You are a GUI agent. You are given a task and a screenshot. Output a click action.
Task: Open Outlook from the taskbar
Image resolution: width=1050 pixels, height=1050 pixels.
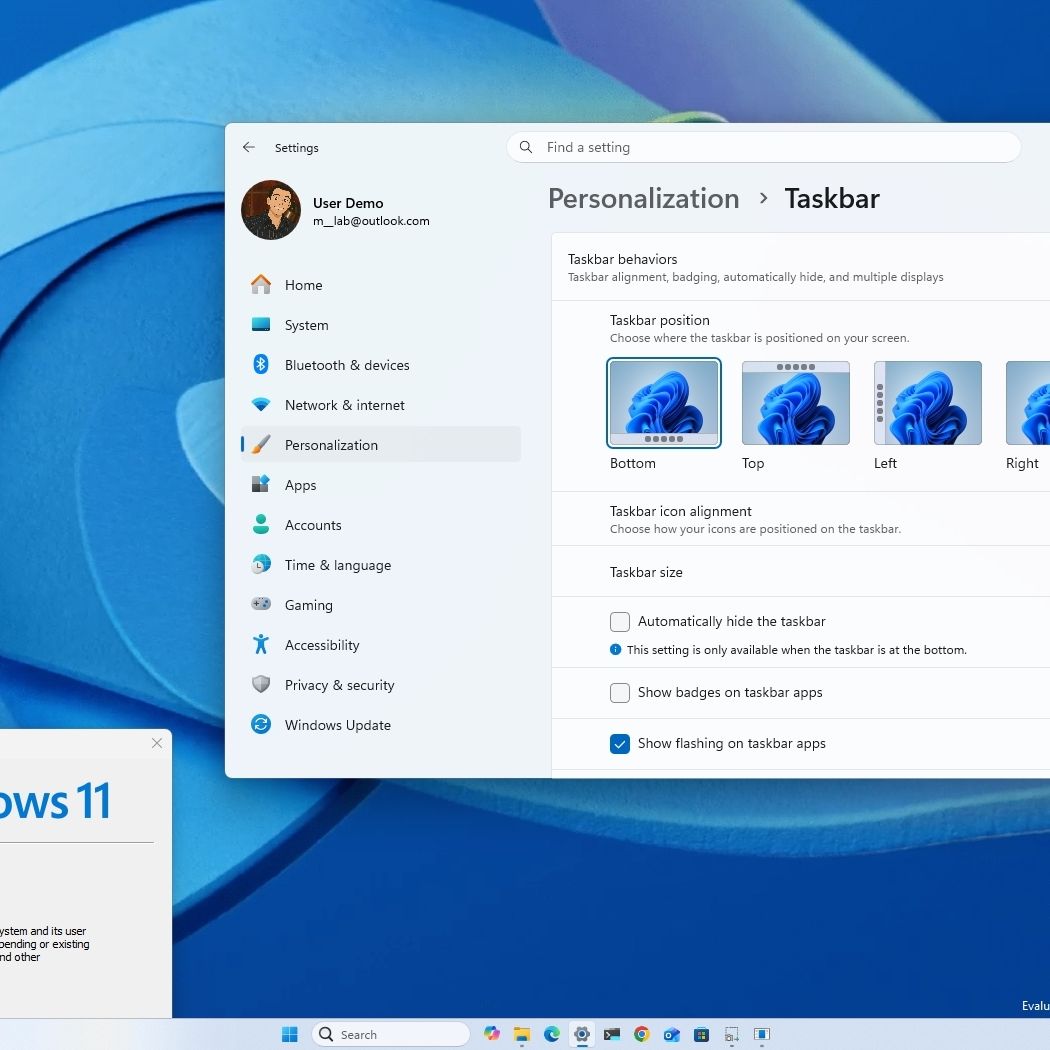tap(672, 1034)
